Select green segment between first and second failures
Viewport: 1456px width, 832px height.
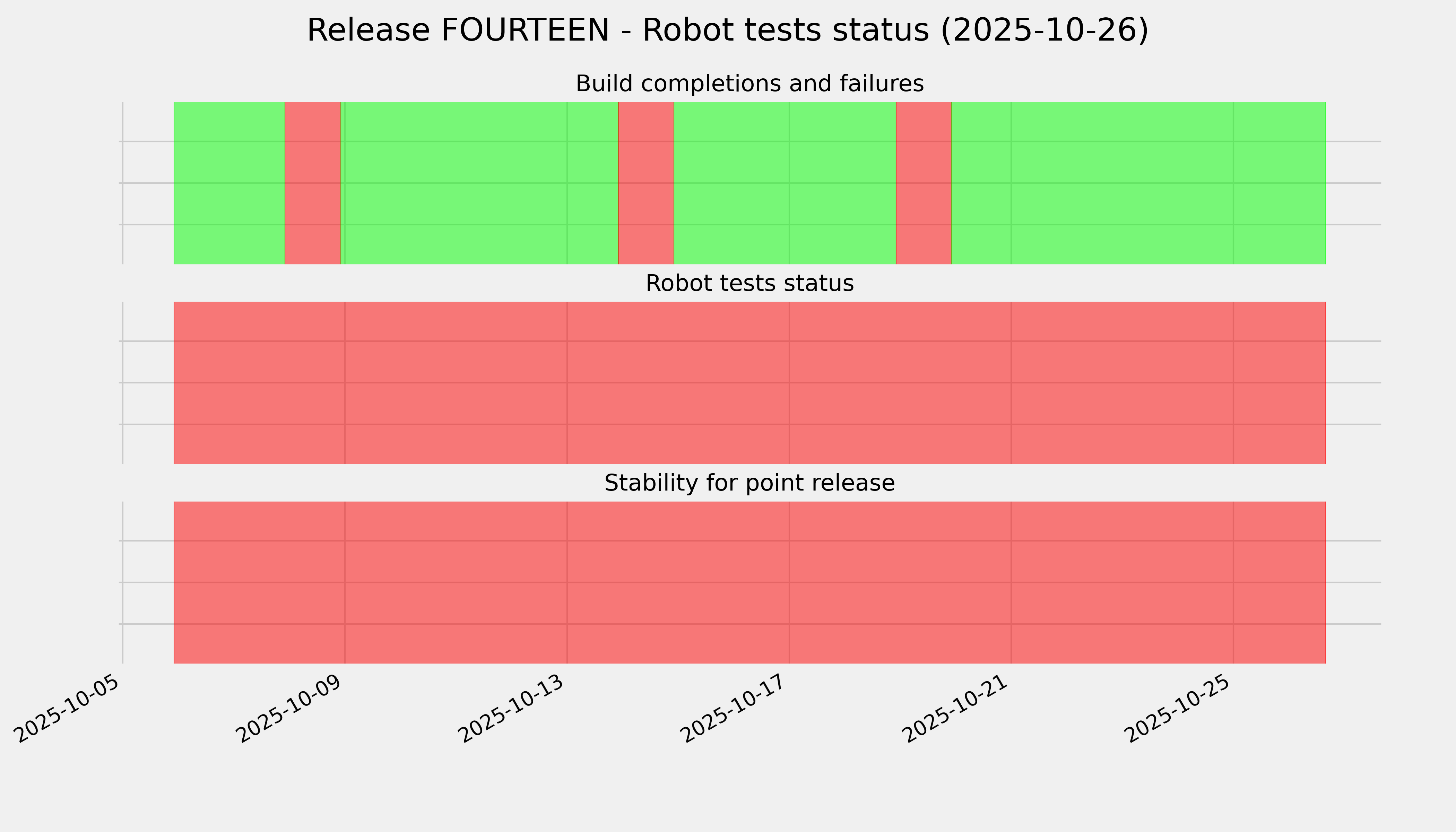[x=479, y=183]
